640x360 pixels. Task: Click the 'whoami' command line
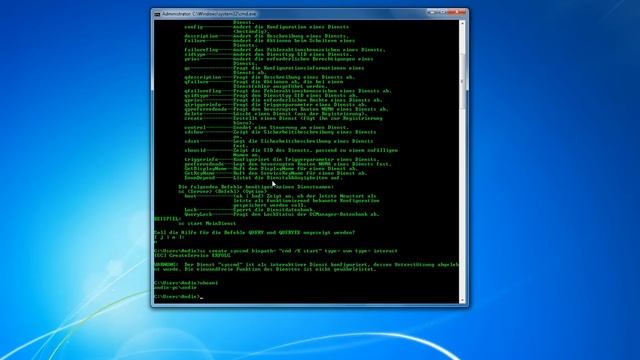(186, 283)
